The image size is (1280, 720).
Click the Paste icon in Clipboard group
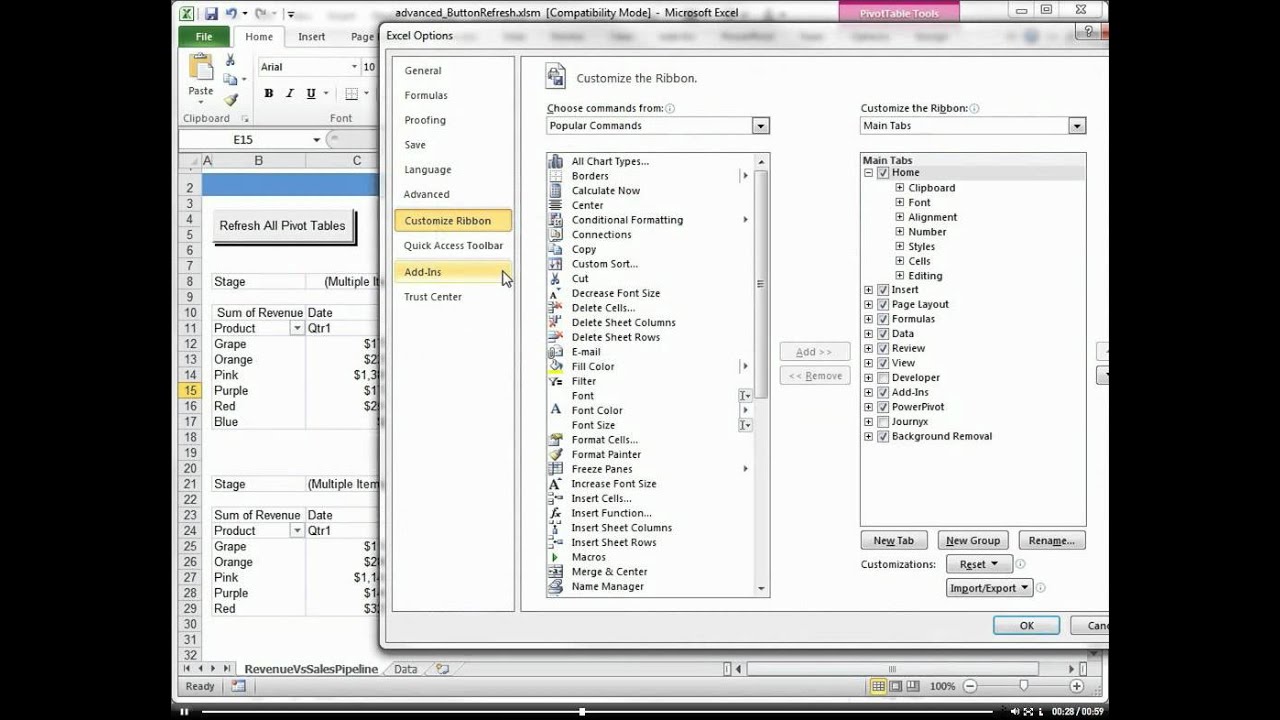(x=201, y=68)
